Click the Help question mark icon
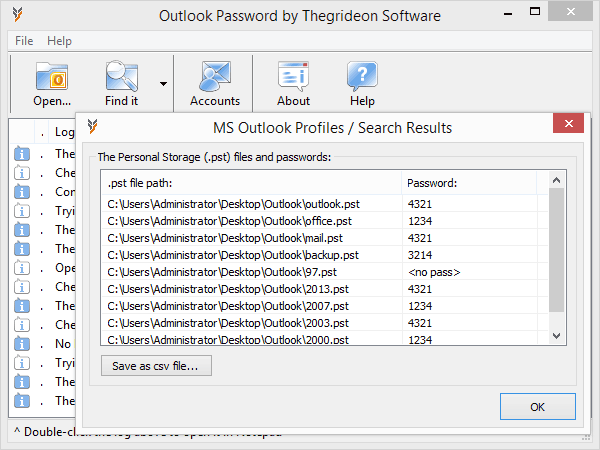 click(362, 76)
